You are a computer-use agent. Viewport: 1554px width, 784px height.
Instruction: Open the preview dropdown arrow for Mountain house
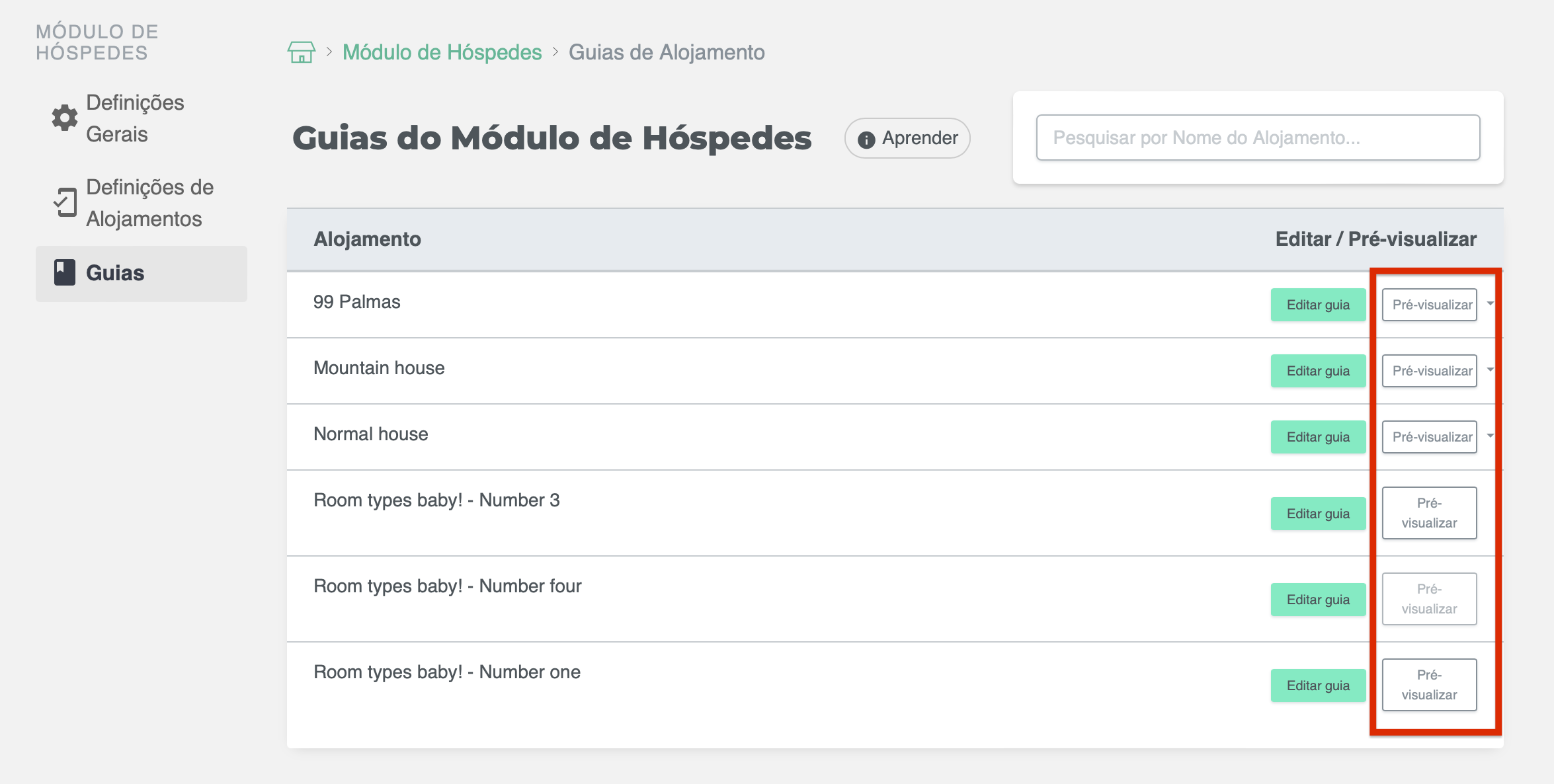[1491, 371]
